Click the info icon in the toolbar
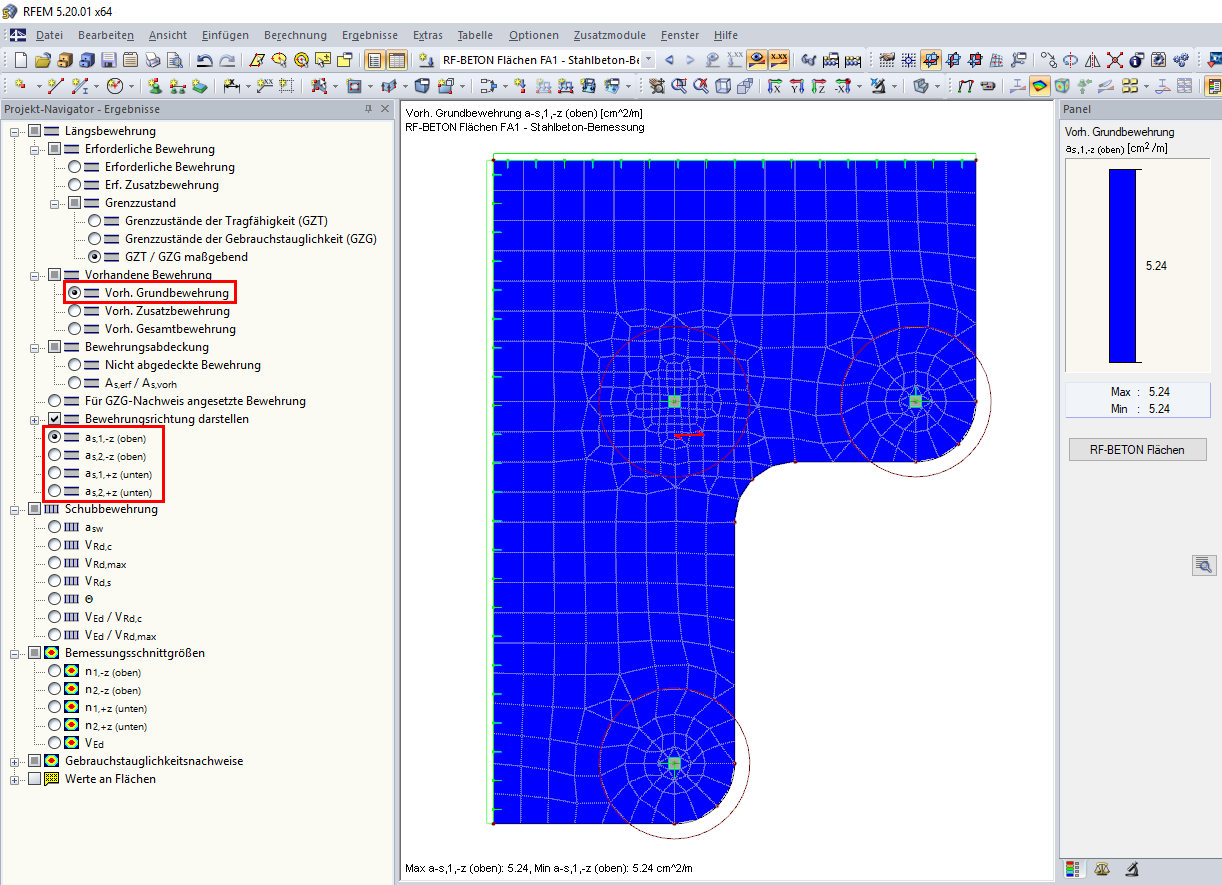Image resolution: width=1222 pixels, height=885 pixels. click(1136, 60)
